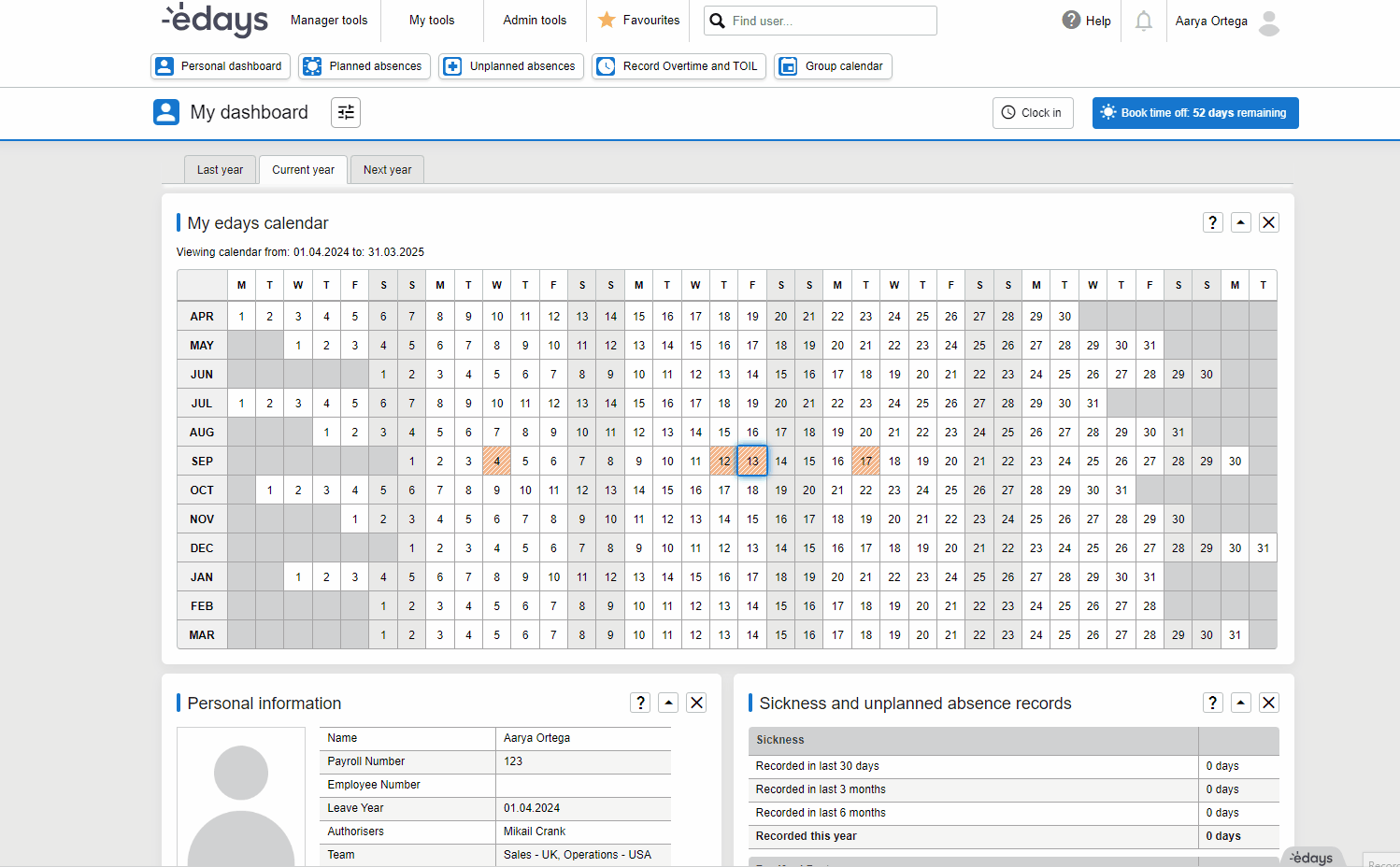Image resolution: width=1400 pixels, height=867 pixels.
Task: Open Planned absences shortcut
Action: point(364,66)
